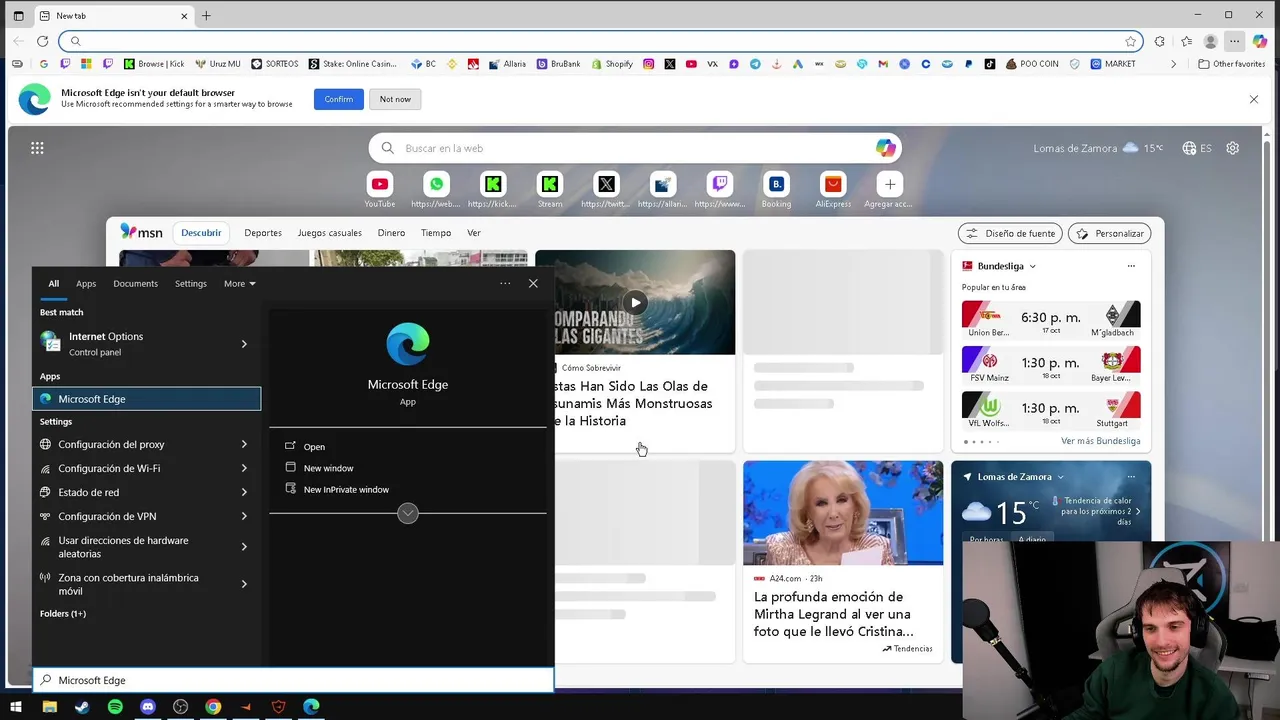
Task: Open Steam from the taskbar
Action: [x=82, y=707]
